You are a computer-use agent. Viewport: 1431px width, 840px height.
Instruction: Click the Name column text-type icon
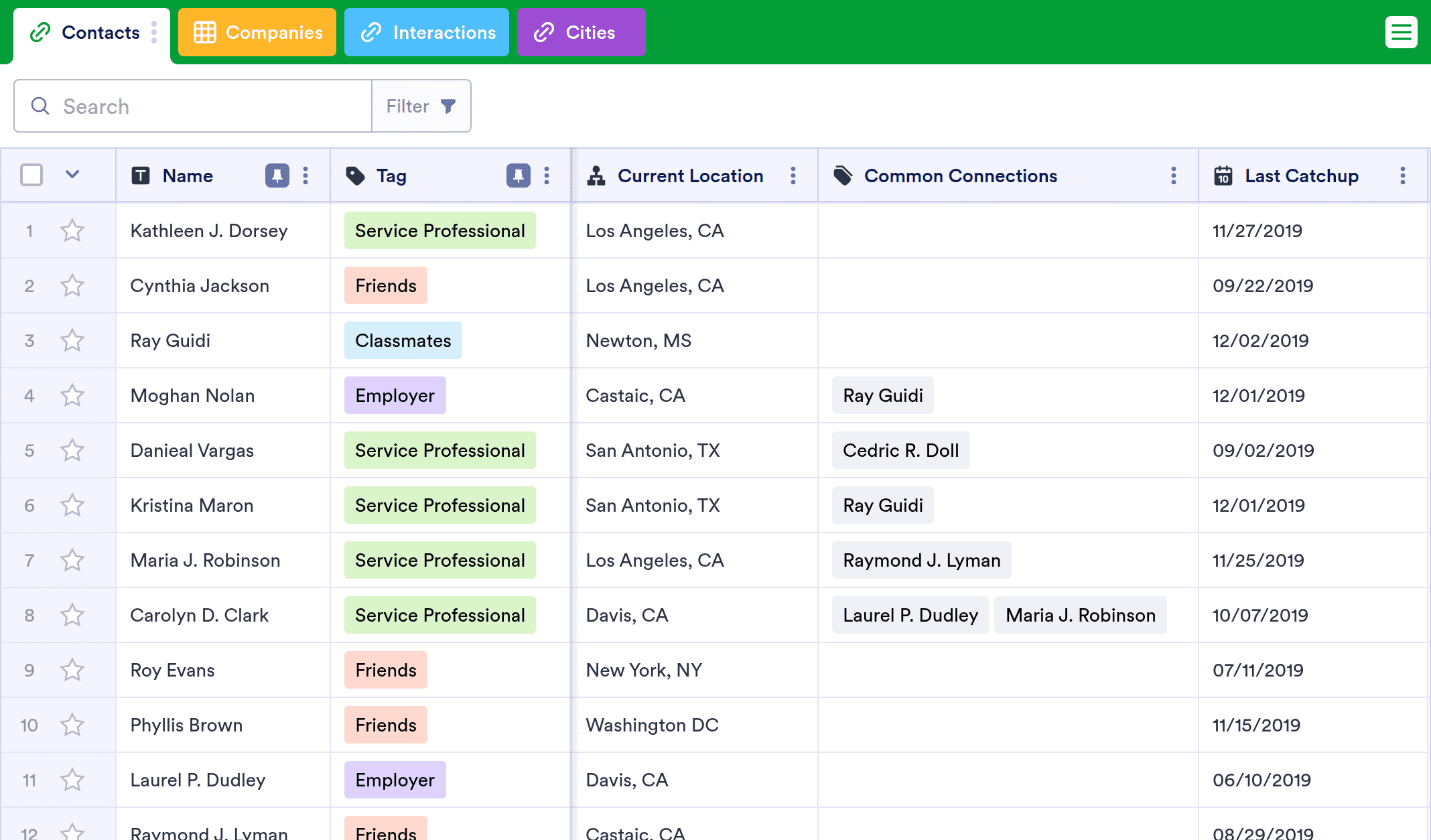(141, 176)
